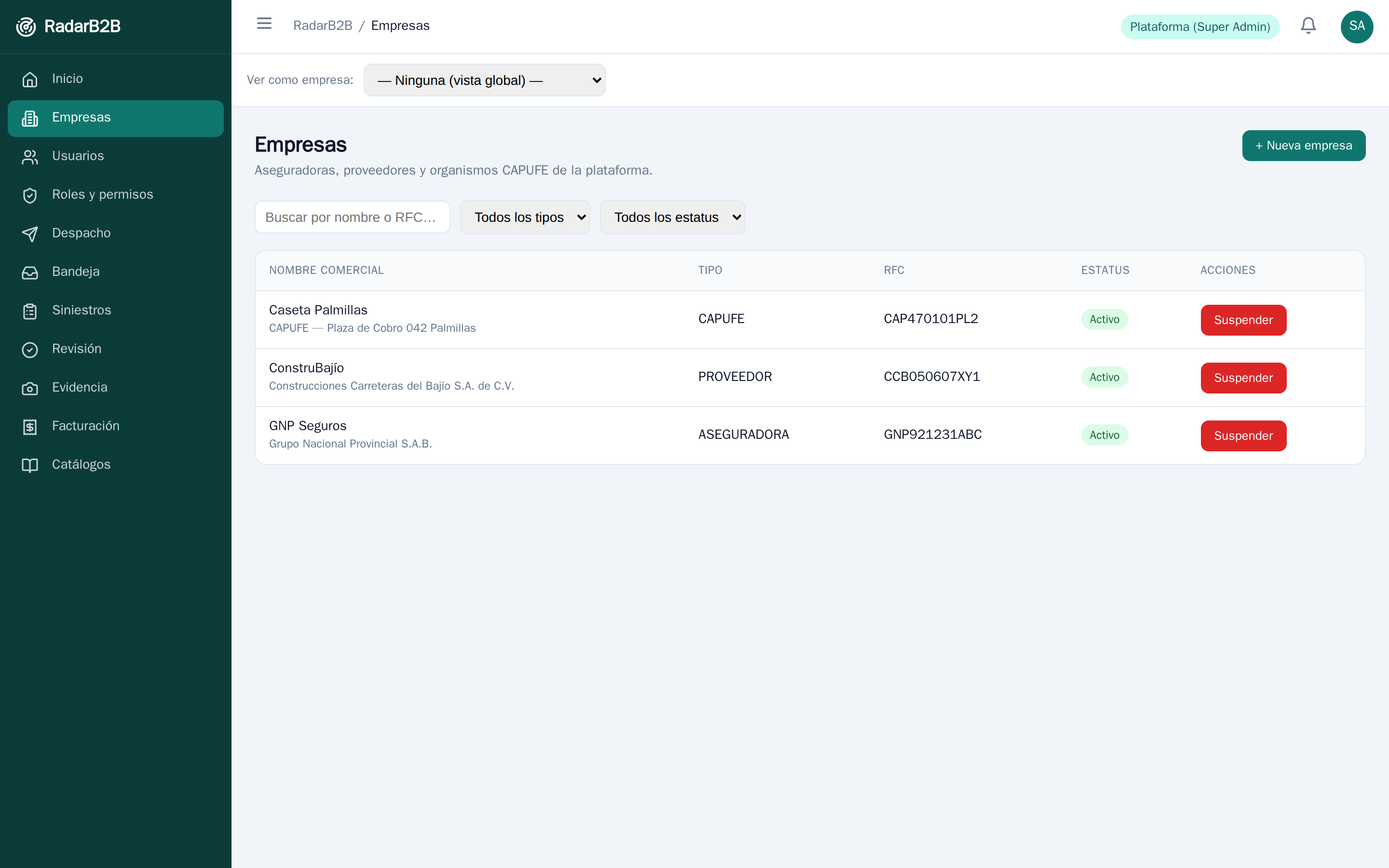Open notifications bell icon

(x=1308, y=26)
